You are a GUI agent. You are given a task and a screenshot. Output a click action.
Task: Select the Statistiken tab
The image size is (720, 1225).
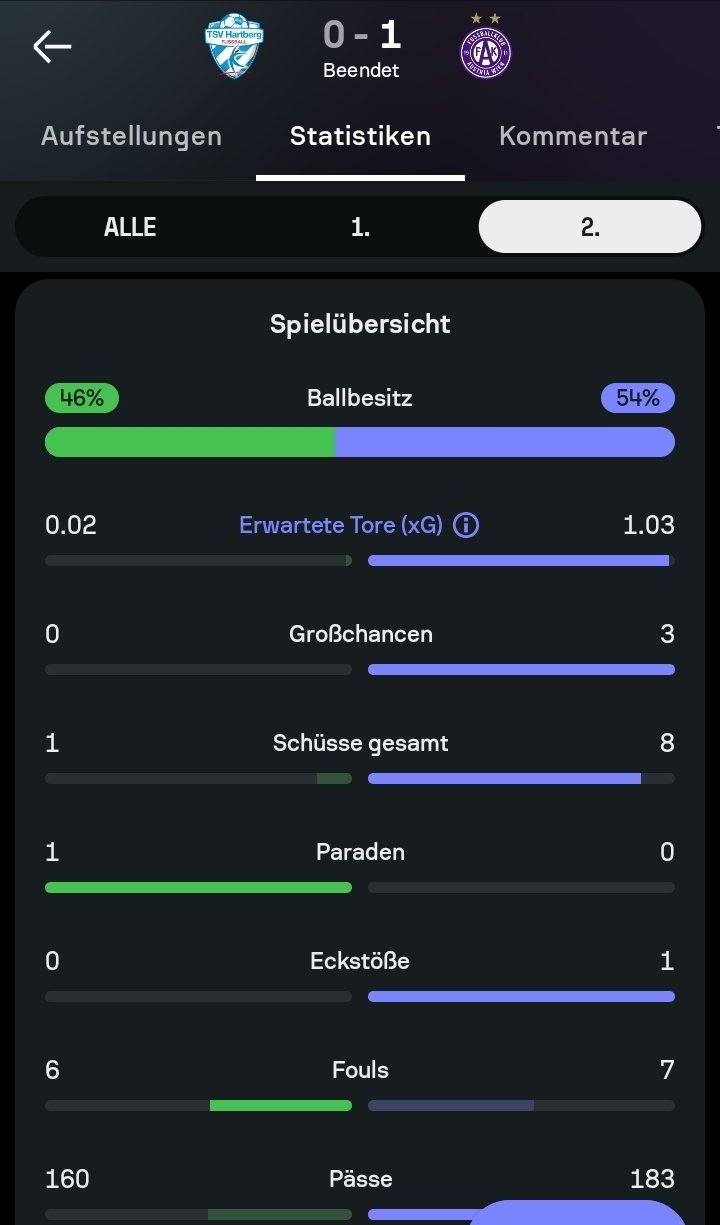[x=360, y=136]
